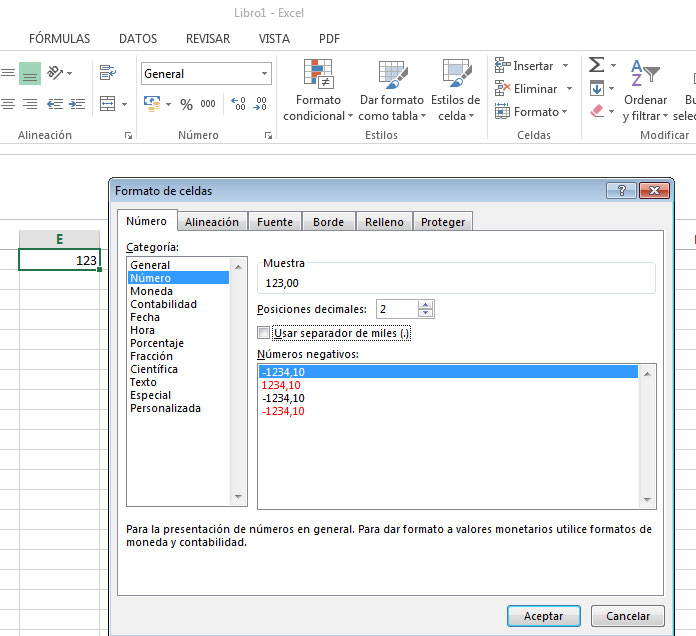Click the decrease indent icon
Screen dimensions: 696x636
tap(55, 104)
